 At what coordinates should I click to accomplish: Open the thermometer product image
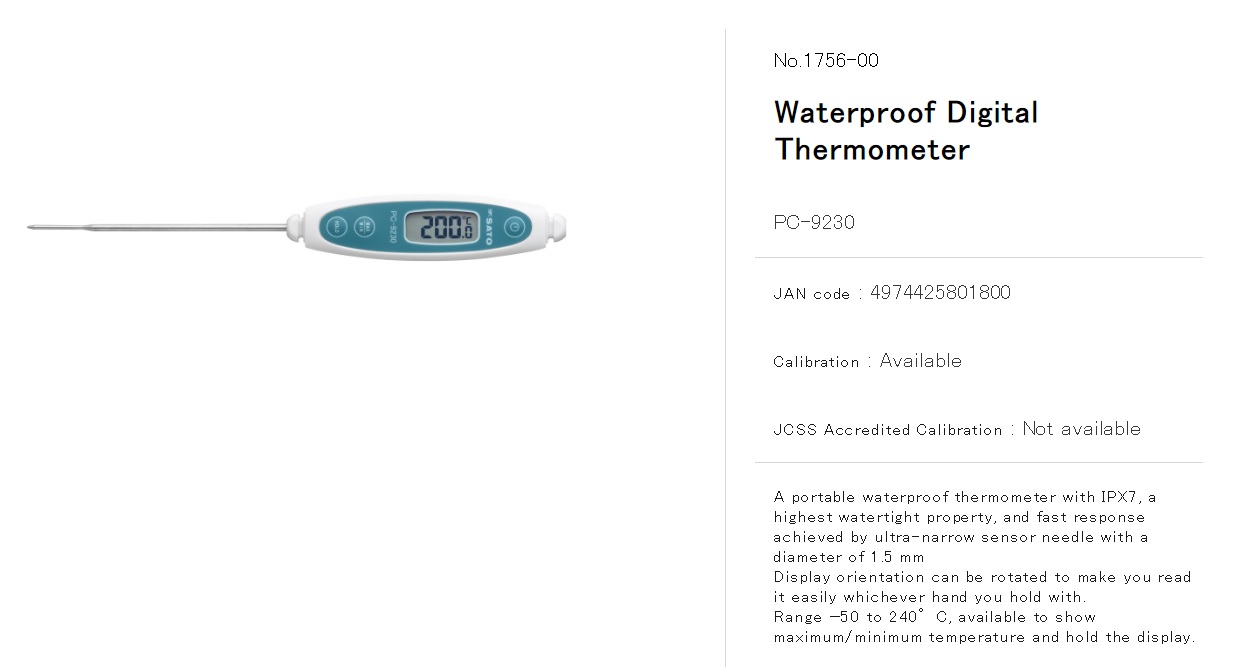click(x=297, y=228)
